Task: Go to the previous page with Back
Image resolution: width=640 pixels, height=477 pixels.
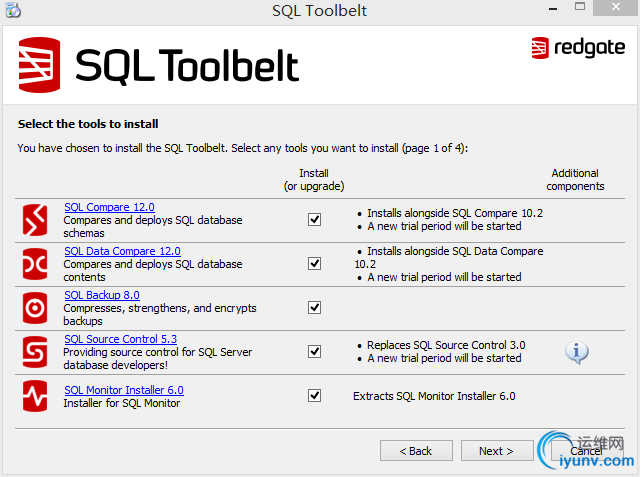Action: [x=416, y=451]
